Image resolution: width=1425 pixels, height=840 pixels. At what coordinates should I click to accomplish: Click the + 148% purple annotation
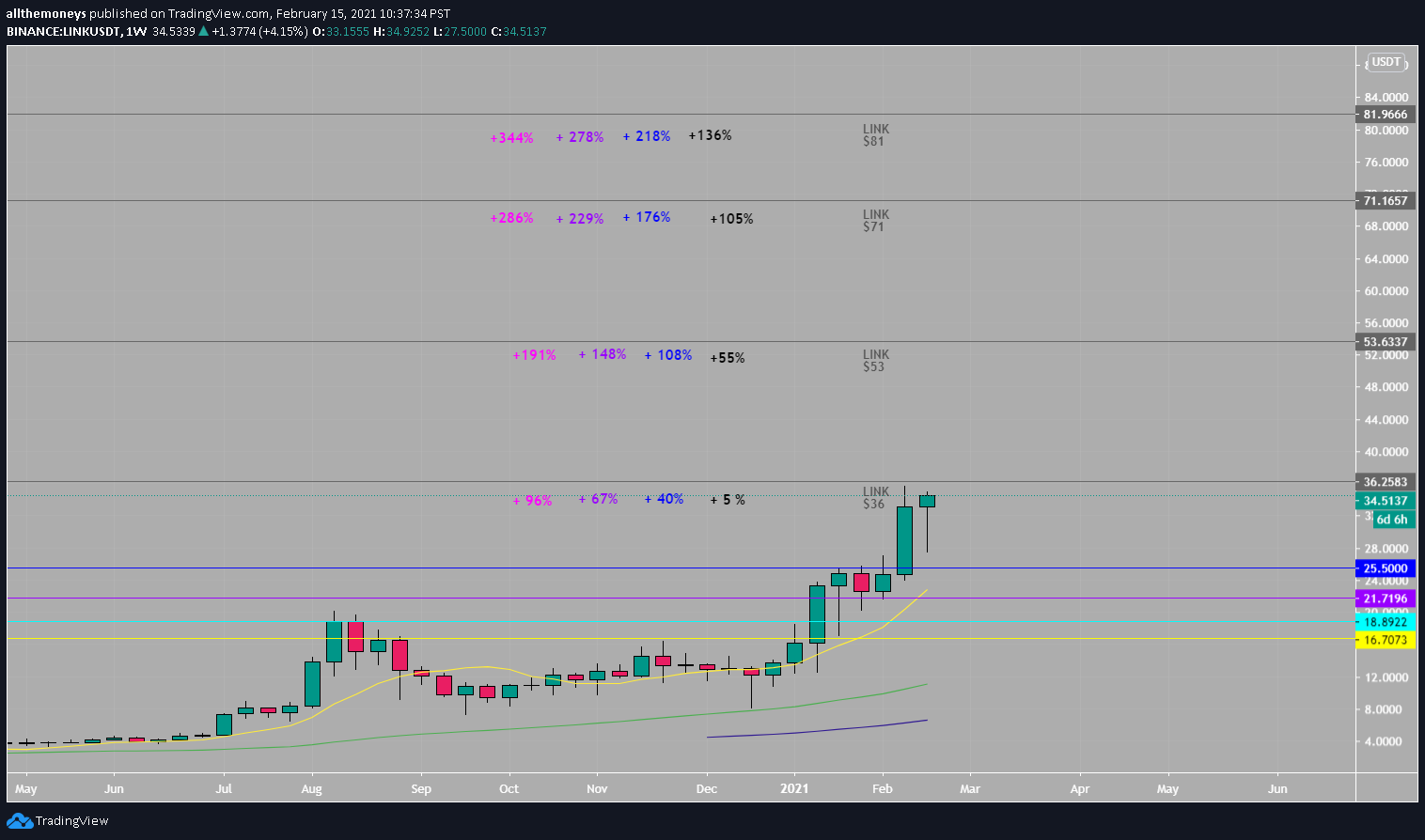[603, 354]
